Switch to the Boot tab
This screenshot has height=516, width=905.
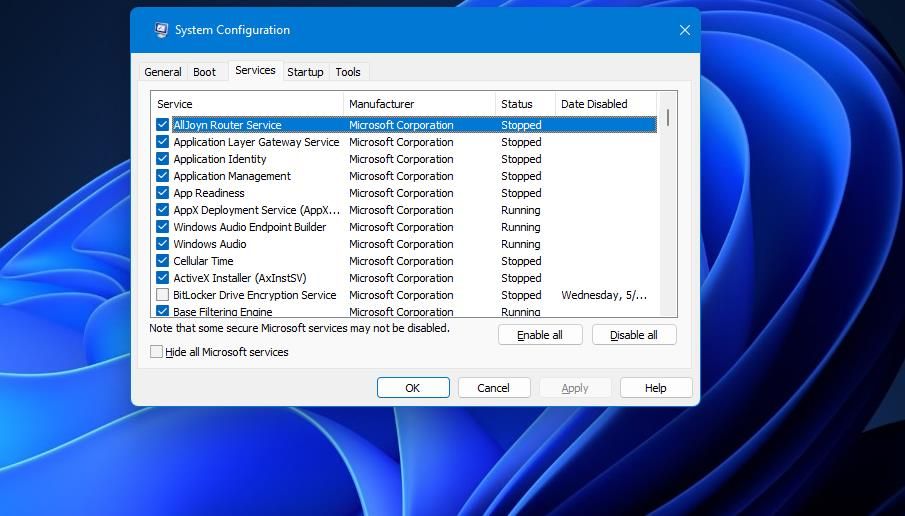(x=204, y=72)
